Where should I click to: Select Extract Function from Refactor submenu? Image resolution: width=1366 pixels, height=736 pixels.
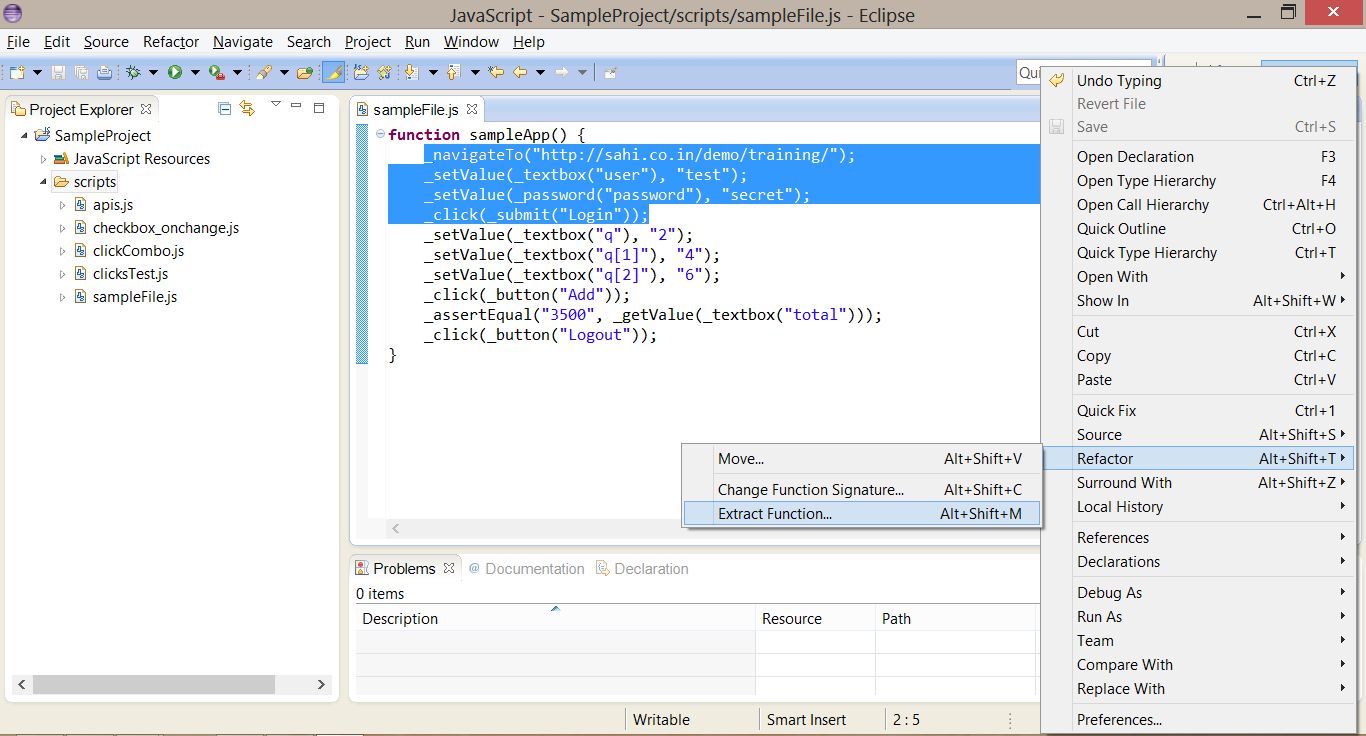click(x=774, y=514)
